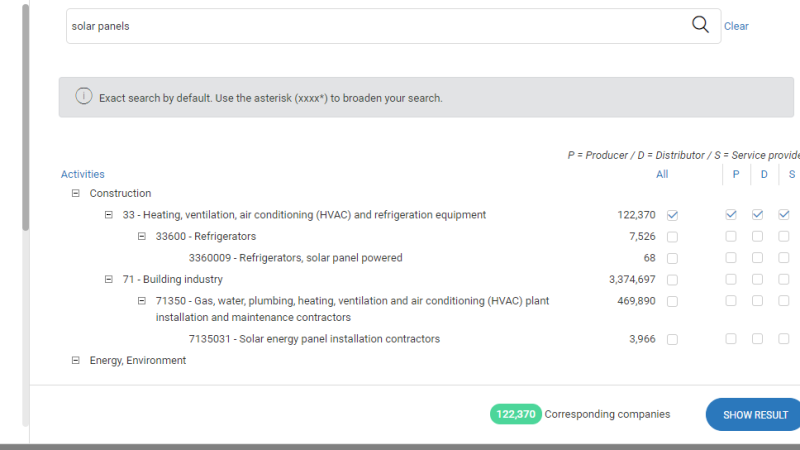This screenshot has height=450, width=800.
Task: Collapse the 33 - Heating, ventilation (HVAC) node
Action: 109,215
